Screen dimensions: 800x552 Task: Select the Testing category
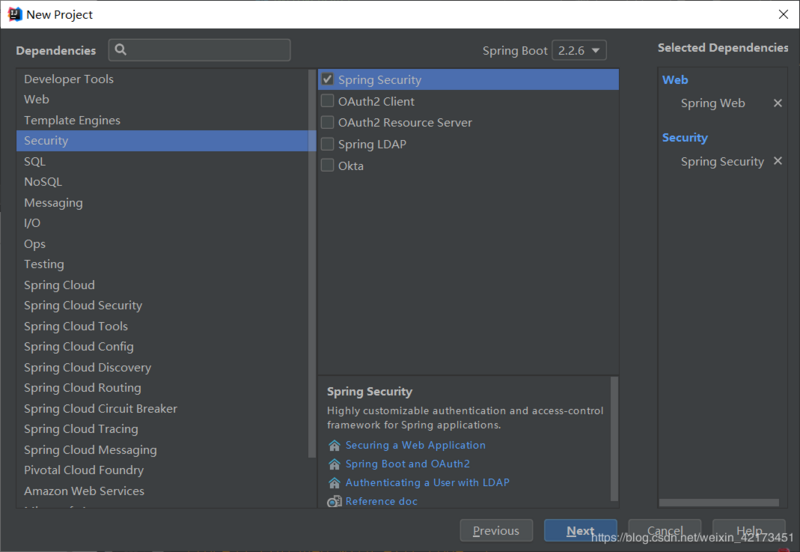tap(163, 264)
